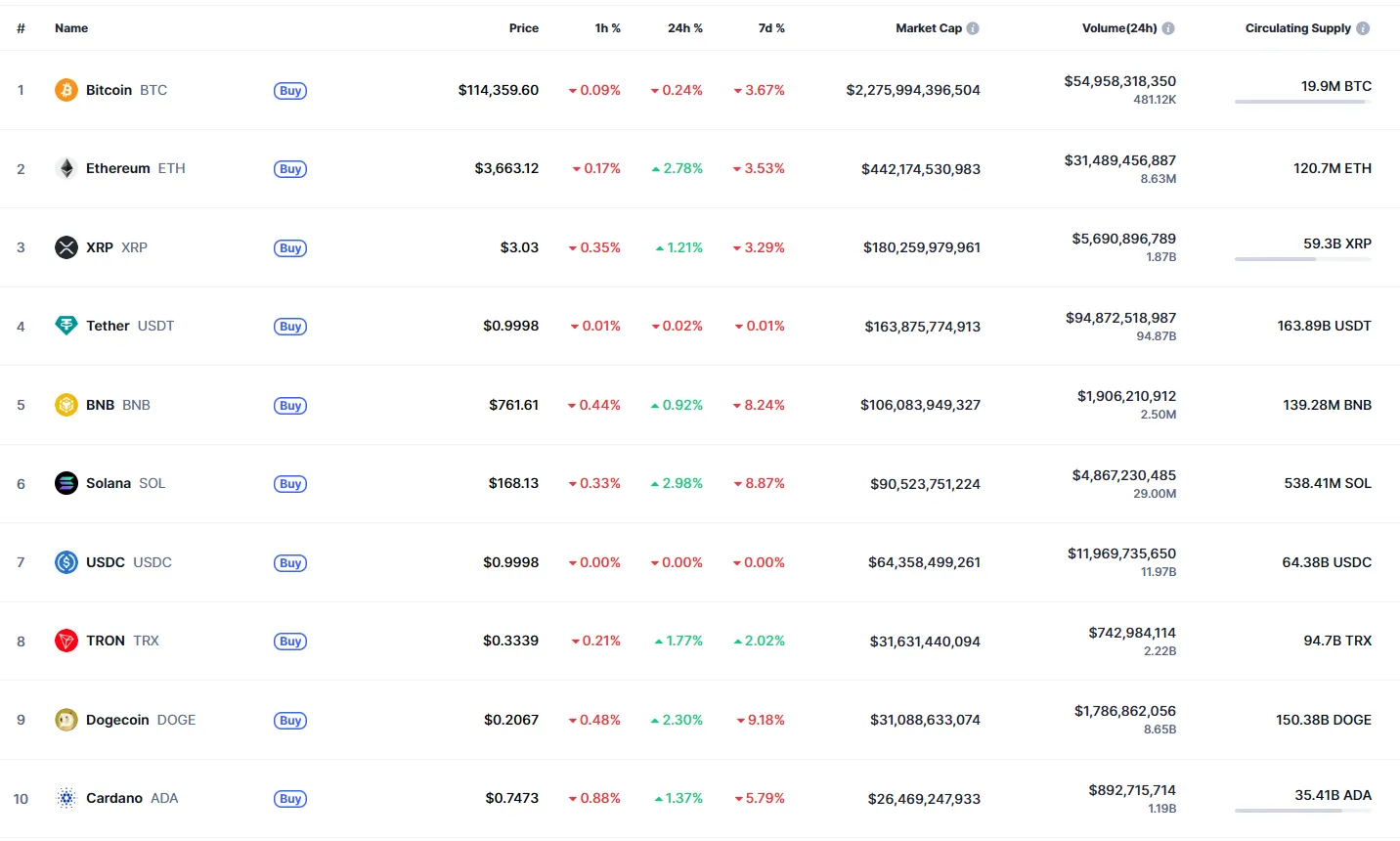Sort by Volume(24h) column header

(x=1119, y=28)
